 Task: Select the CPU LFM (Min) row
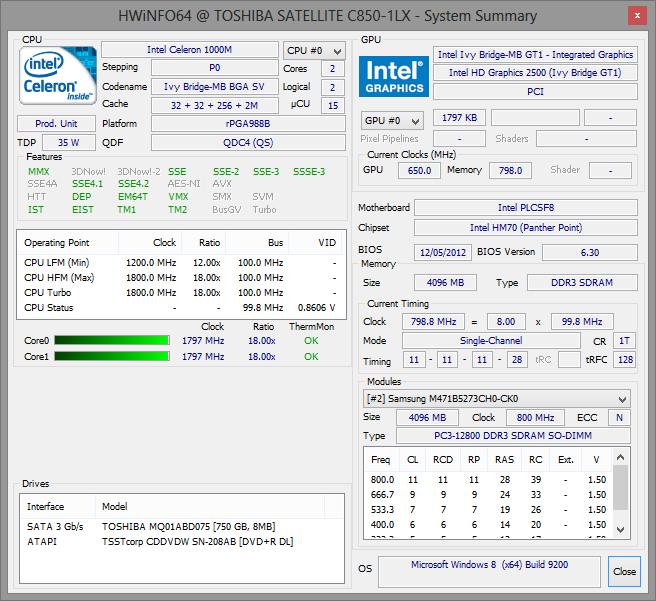[x=180, y=263]
